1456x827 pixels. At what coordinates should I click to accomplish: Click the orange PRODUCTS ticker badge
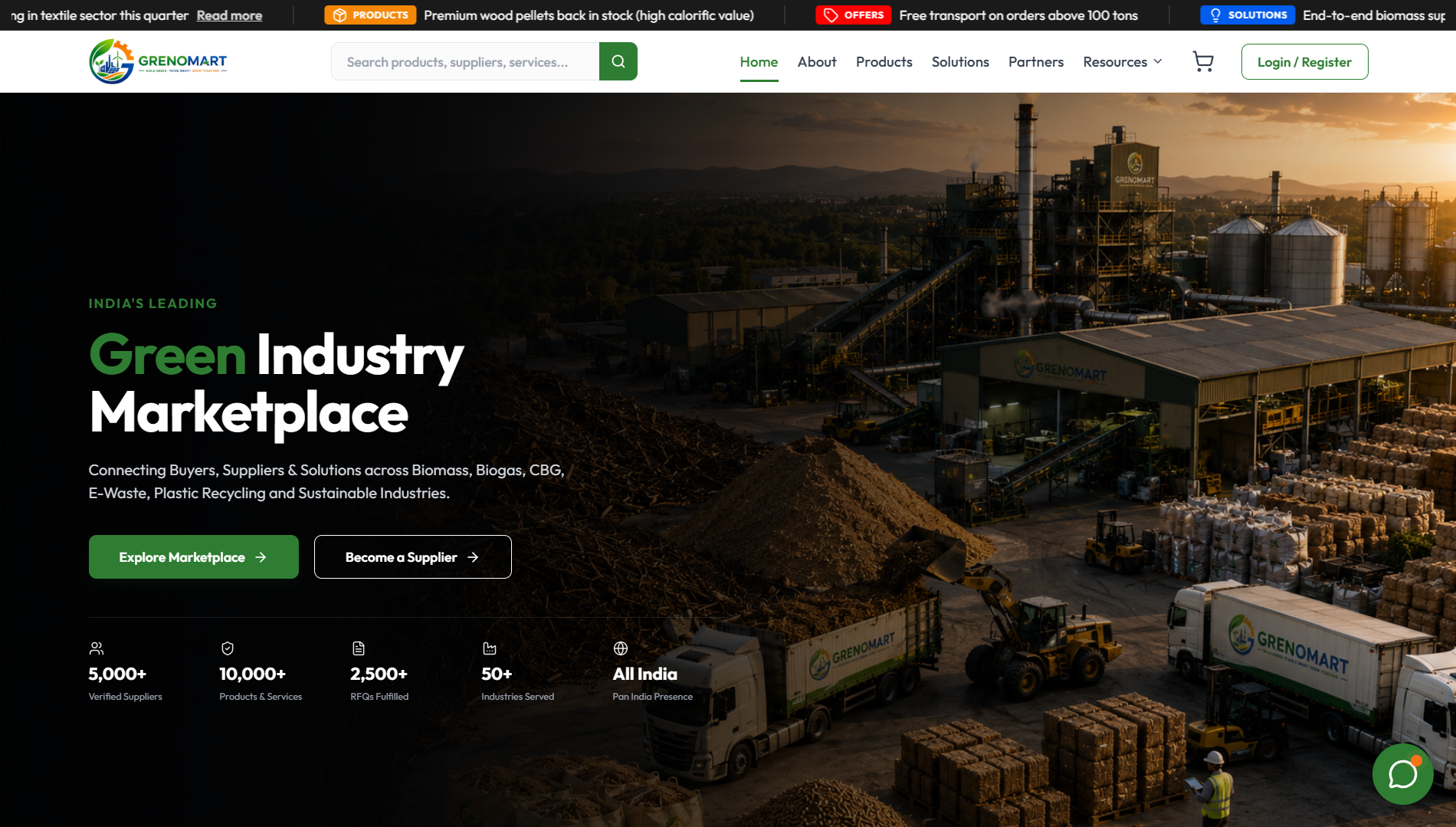point(370,15)
